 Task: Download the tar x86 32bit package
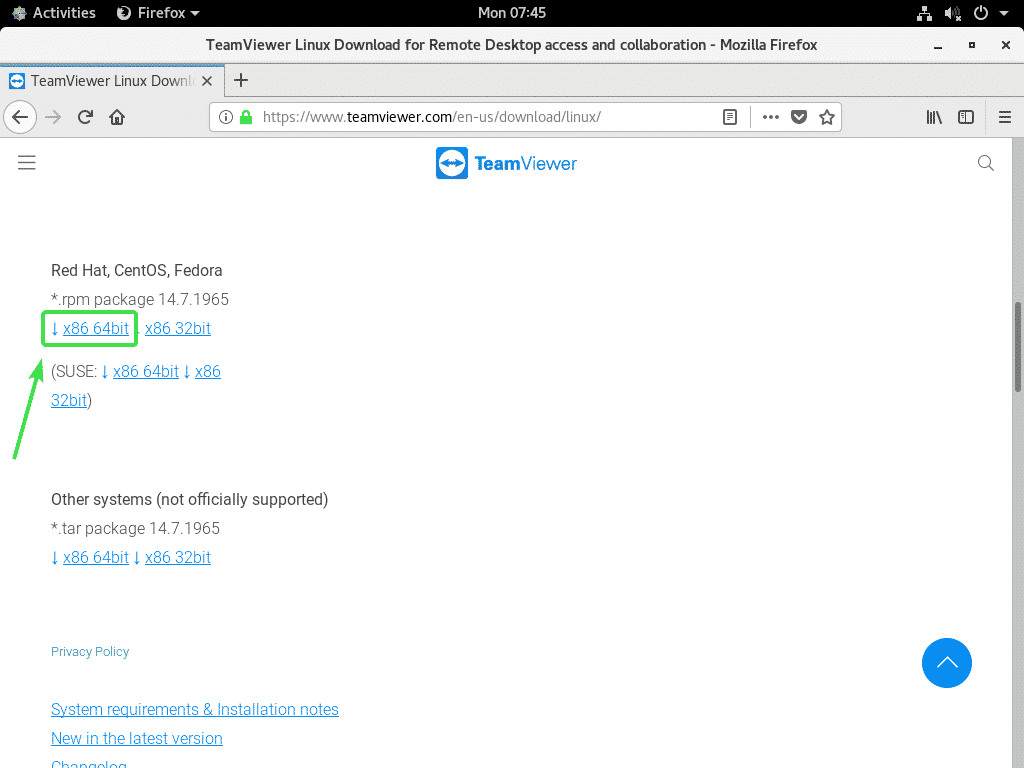coord(178,558)
